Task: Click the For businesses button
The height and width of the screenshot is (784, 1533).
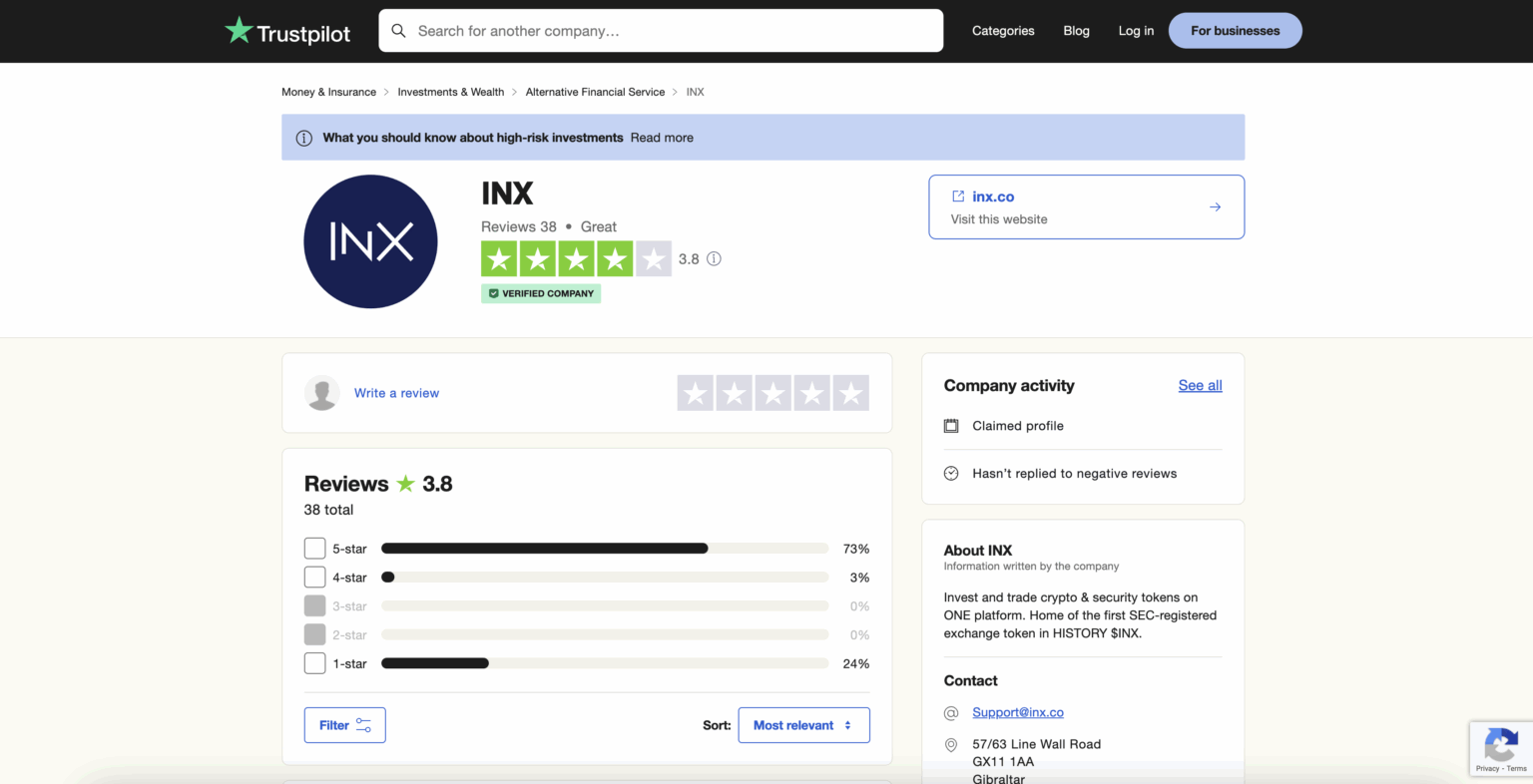Action: click(x=1235, y=30)
